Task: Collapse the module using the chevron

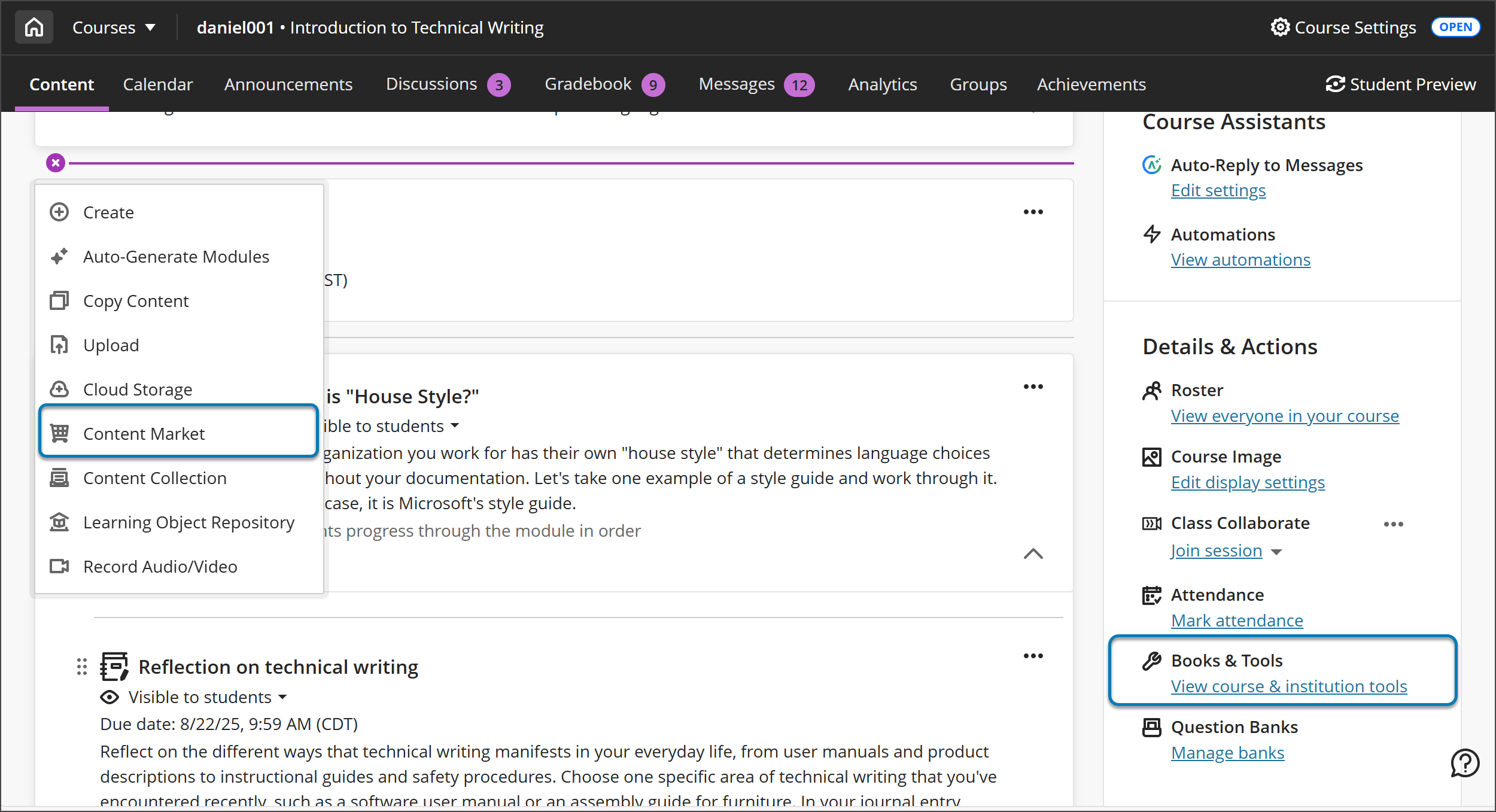Action: pyautogui.click(x=1033, y=554)
